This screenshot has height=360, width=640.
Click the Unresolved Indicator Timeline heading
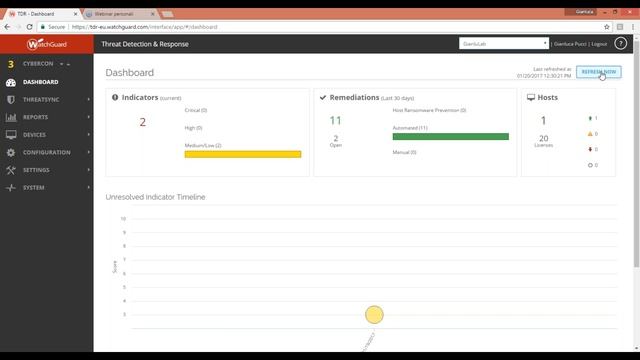point(156,197)
